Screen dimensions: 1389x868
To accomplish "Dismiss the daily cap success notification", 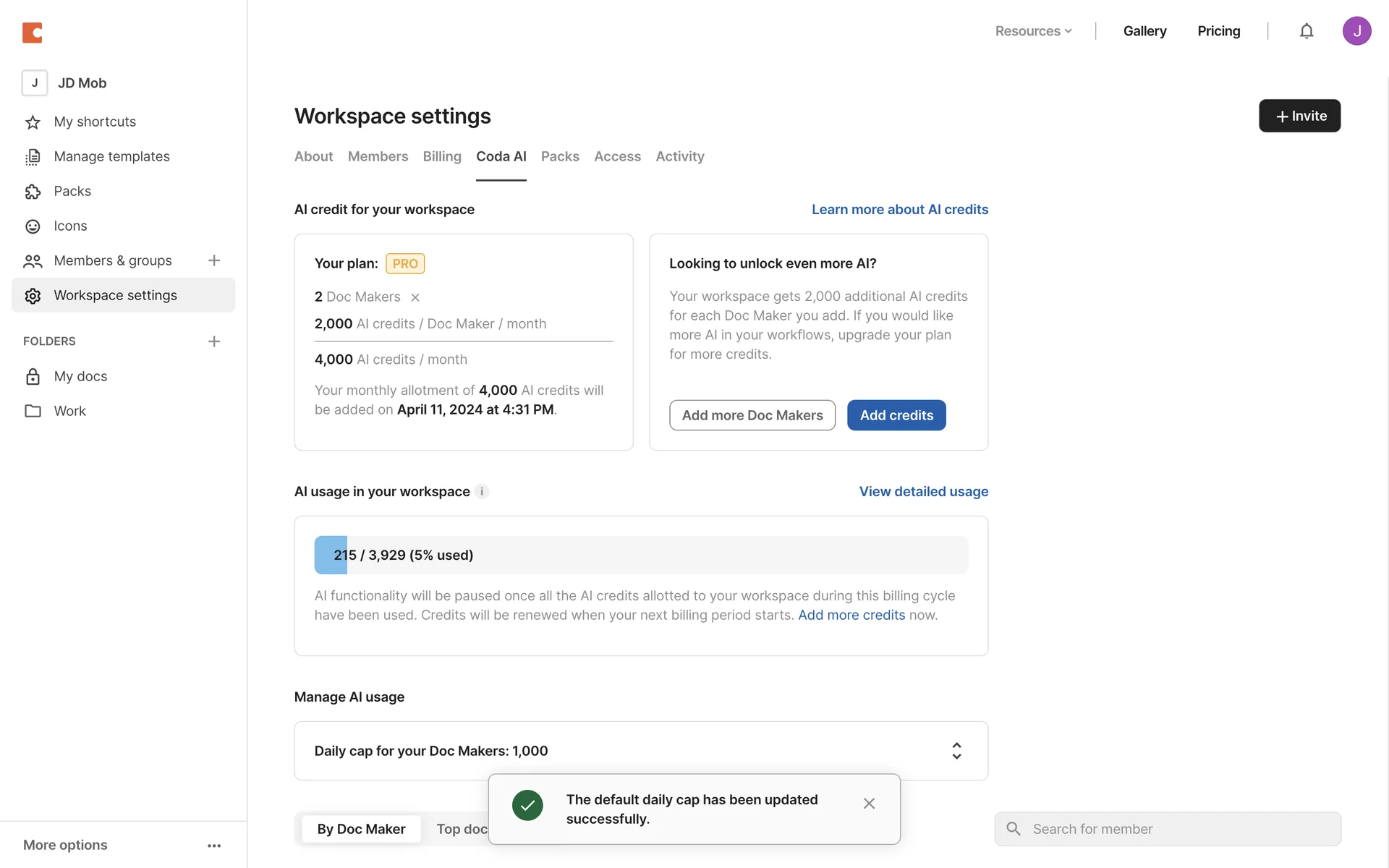I will pos(869,804).
